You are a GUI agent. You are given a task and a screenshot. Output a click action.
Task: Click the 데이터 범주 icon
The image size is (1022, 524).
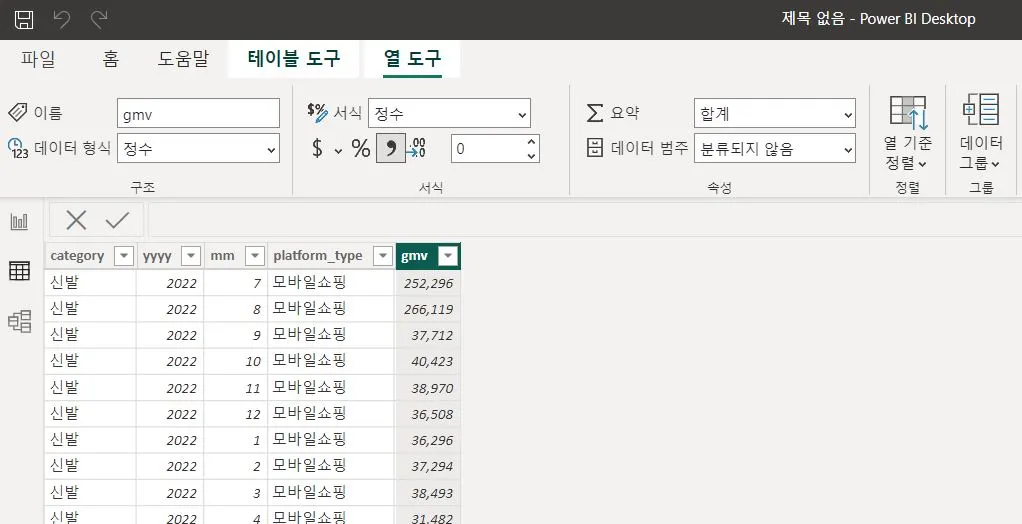click(x=594, y=148)
